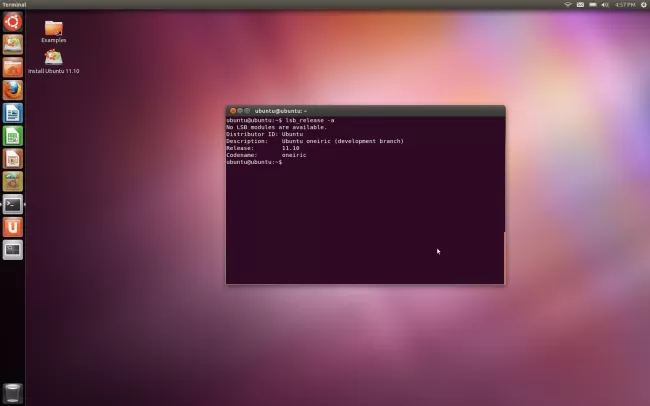Open the Examples folder on desktop
Viewport: 650px width, 406px height.
coord(53,32)
